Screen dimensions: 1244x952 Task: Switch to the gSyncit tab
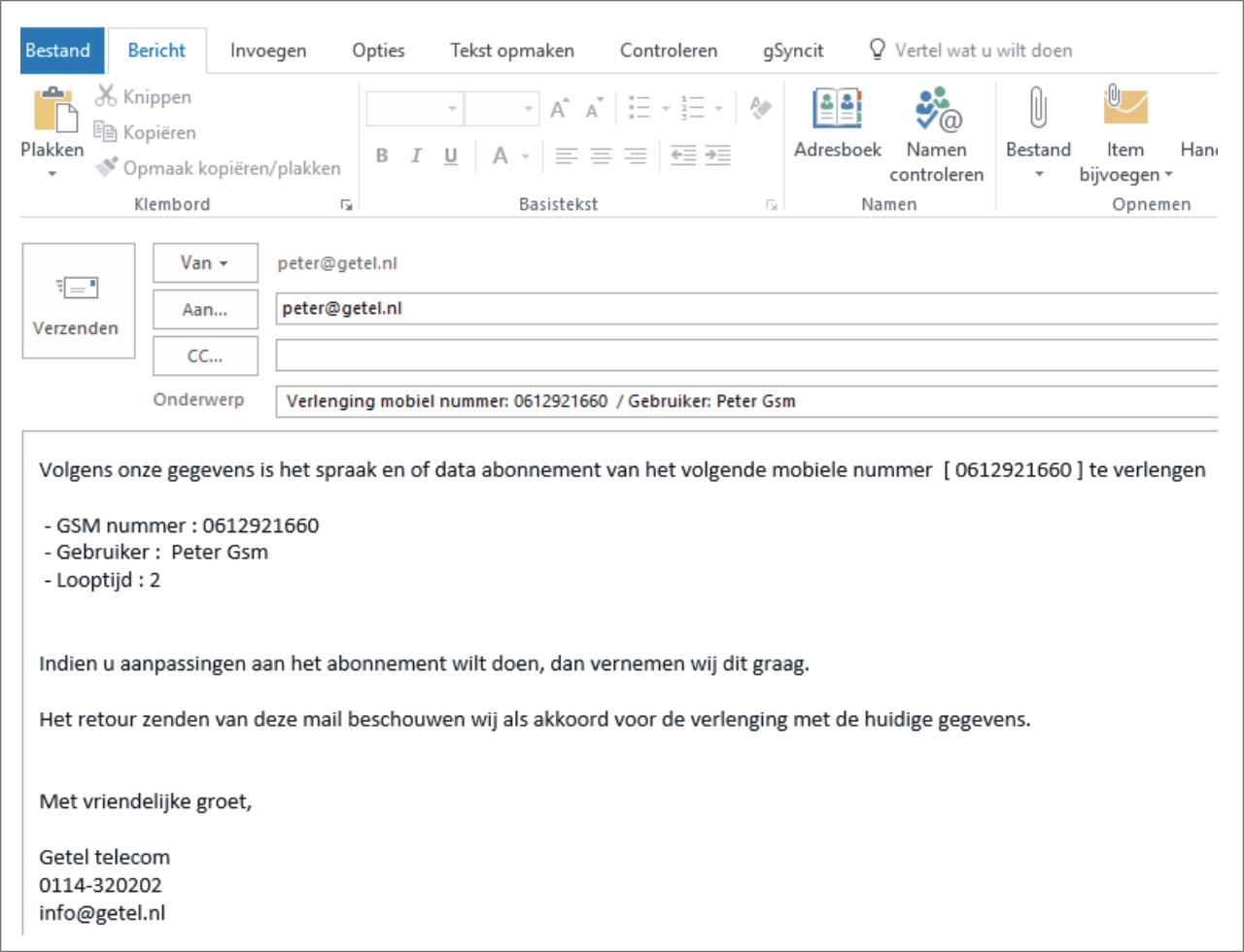coord(793,51)
